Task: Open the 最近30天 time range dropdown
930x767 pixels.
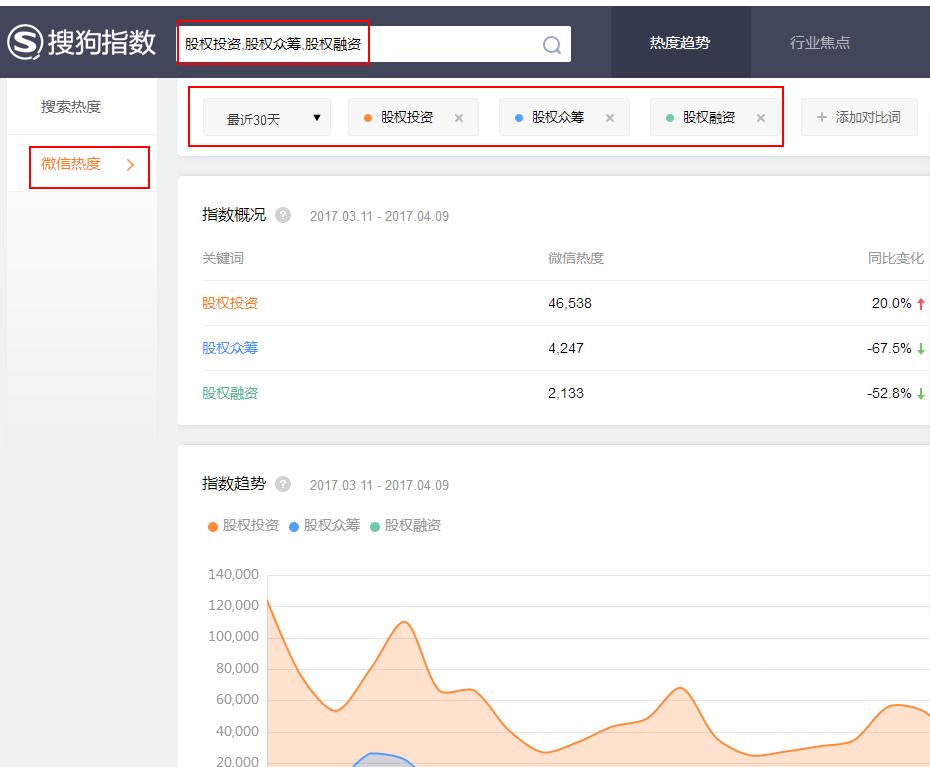Action: [266, 116]
